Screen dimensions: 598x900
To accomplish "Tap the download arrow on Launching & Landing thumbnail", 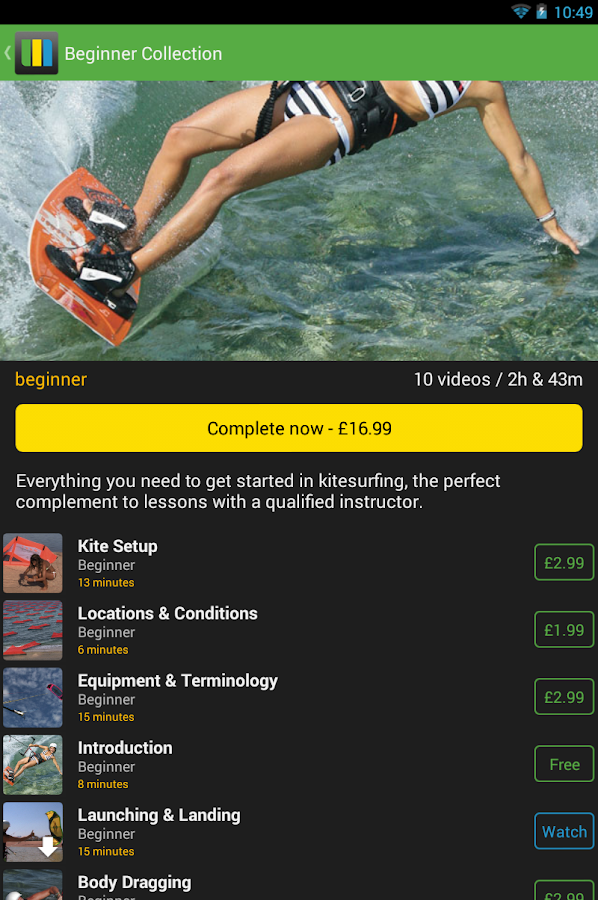I will pyautogui.click(x=48, y=846).
